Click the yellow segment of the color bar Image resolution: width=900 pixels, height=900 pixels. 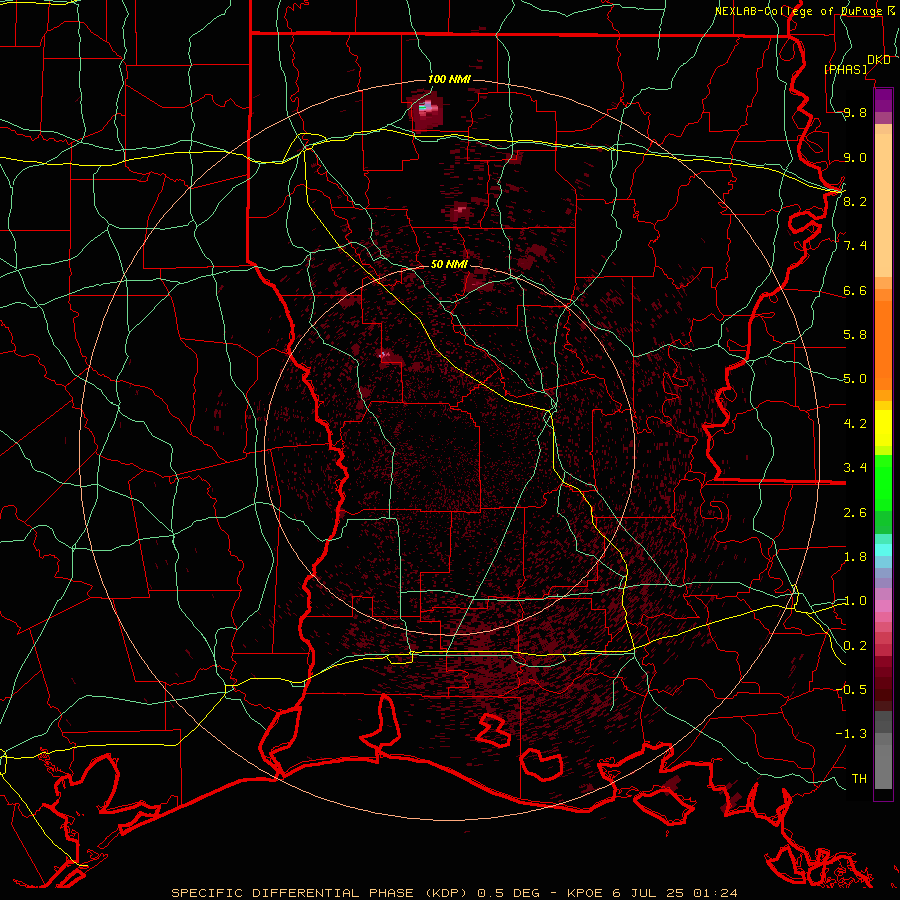pyautogui.click(x=883, y=428)
